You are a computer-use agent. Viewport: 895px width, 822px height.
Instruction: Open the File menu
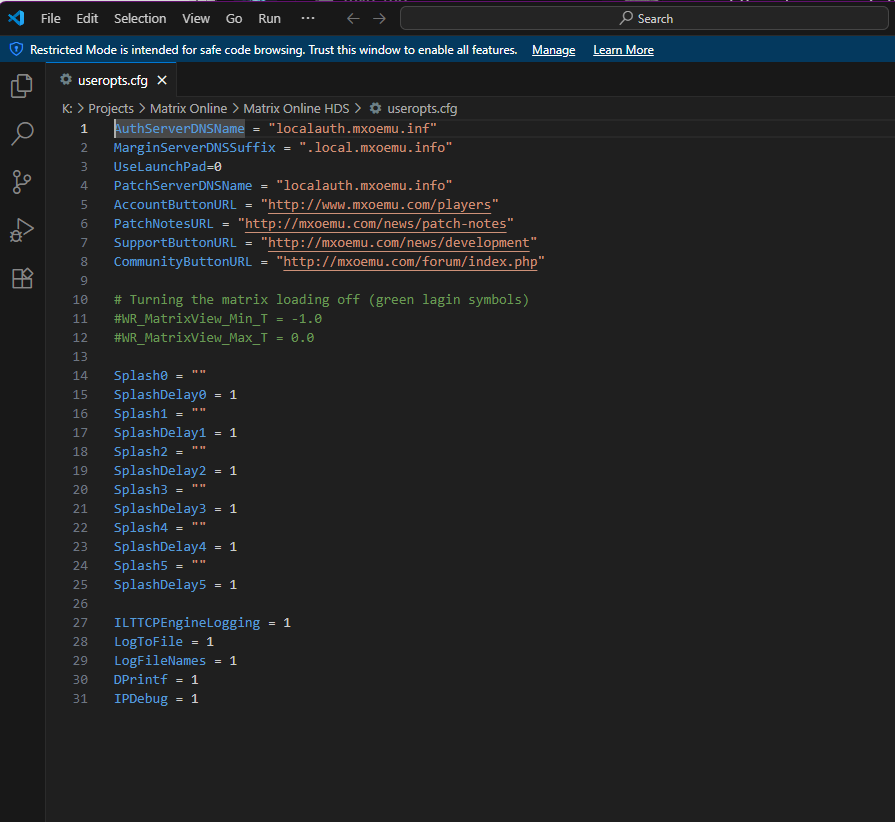[50, 18]
